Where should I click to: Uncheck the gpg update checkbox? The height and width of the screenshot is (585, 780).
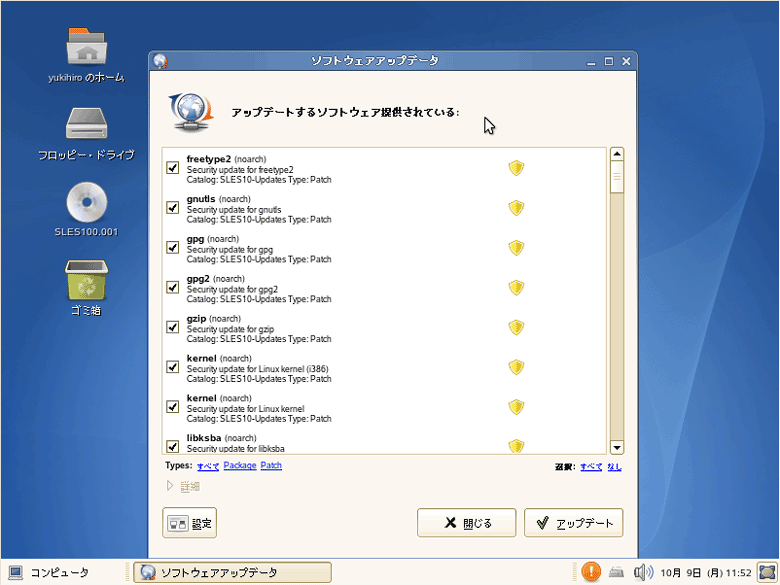[x=173, y=248]
